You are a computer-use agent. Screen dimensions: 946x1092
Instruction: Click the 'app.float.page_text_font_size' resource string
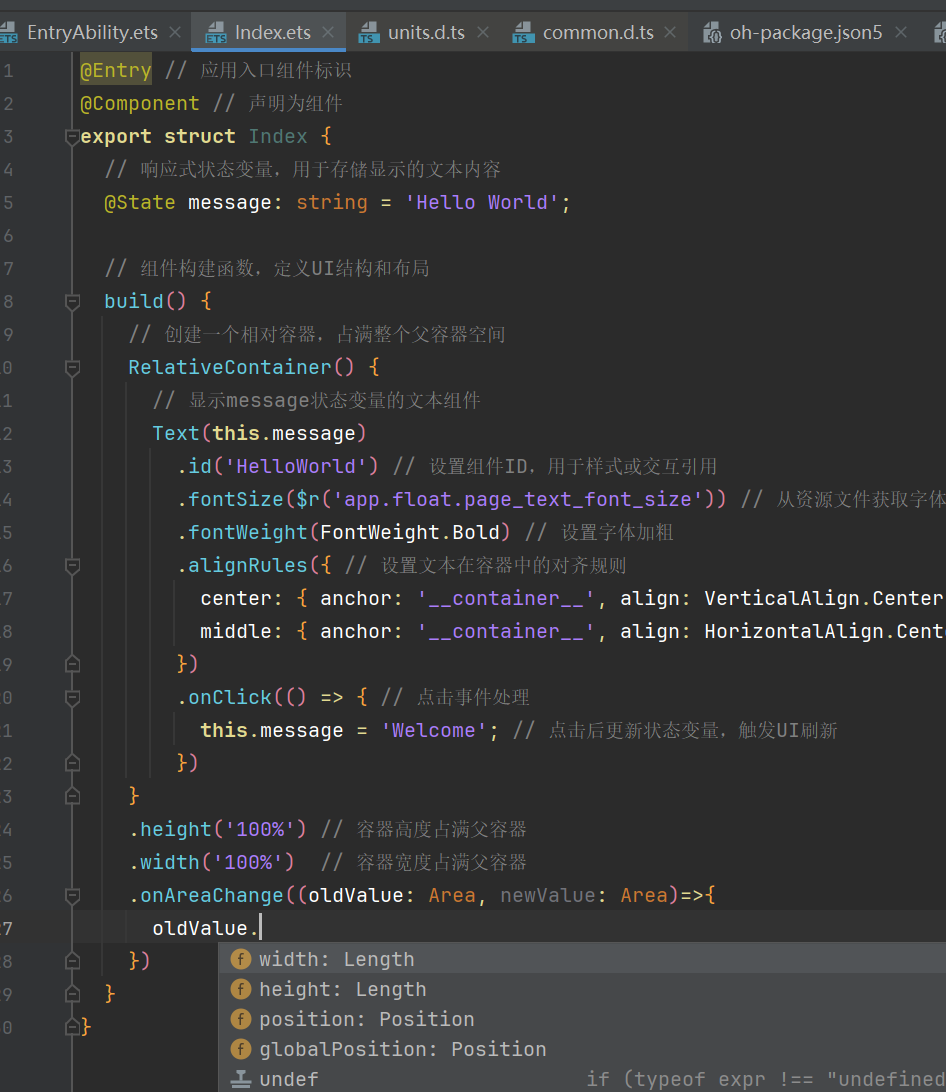[518, 499]
